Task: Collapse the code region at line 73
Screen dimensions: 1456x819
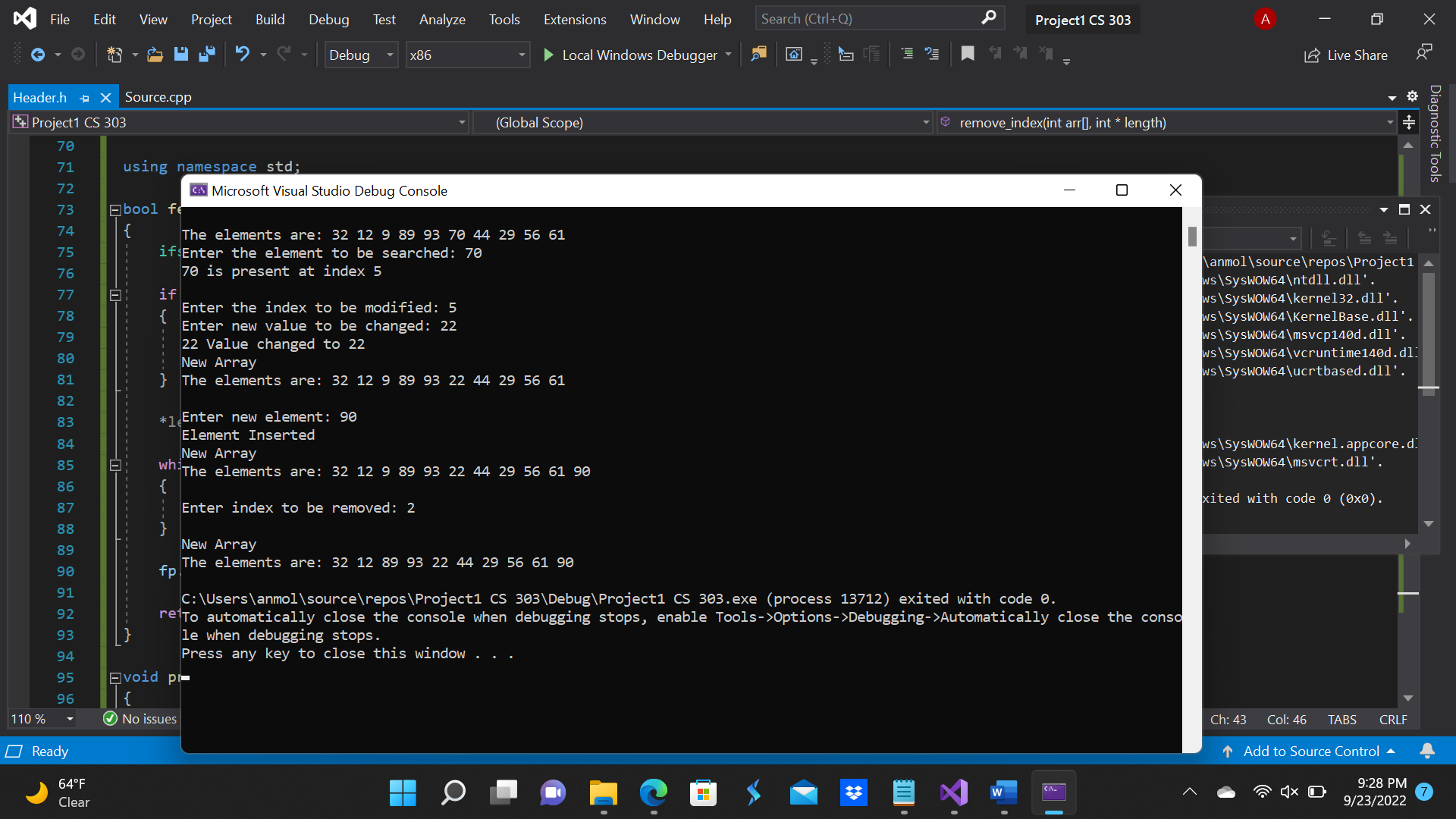Action: [115, 209]
